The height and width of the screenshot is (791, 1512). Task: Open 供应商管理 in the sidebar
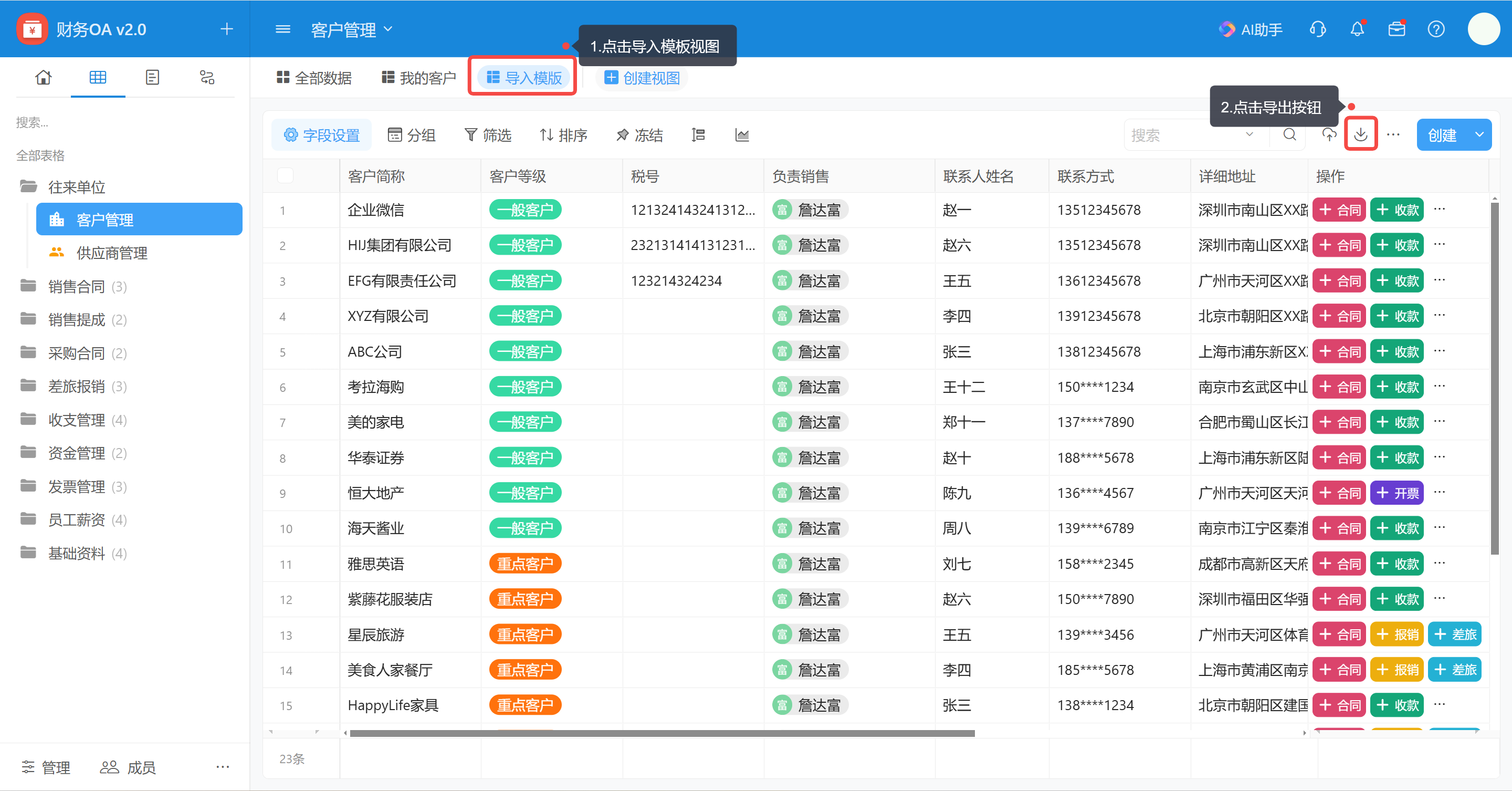[139, 253]
